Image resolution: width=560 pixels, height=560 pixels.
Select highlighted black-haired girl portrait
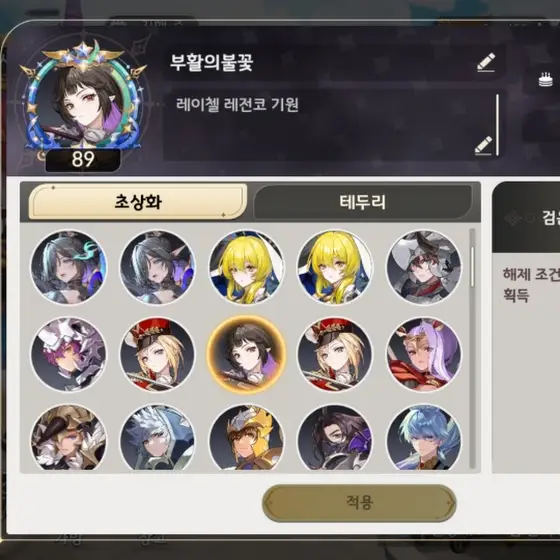(x=246, y=354)
